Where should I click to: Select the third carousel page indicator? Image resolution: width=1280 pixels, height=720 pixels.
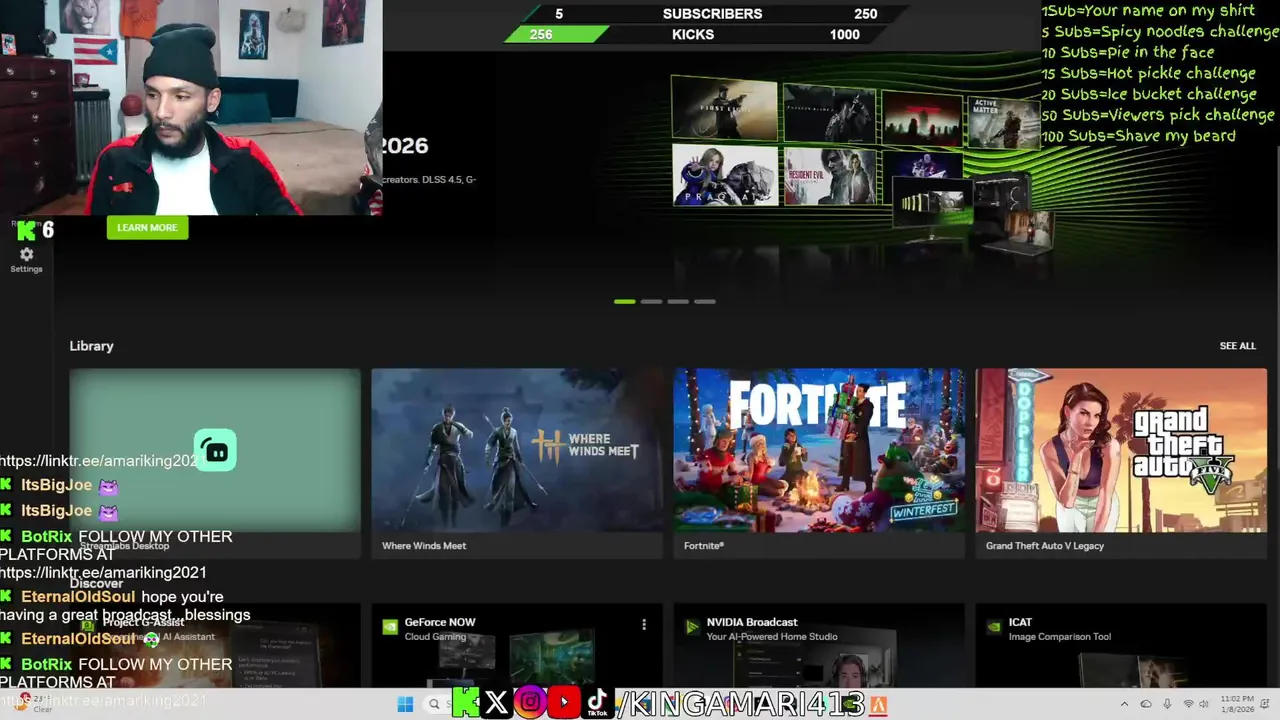[678, 301]
